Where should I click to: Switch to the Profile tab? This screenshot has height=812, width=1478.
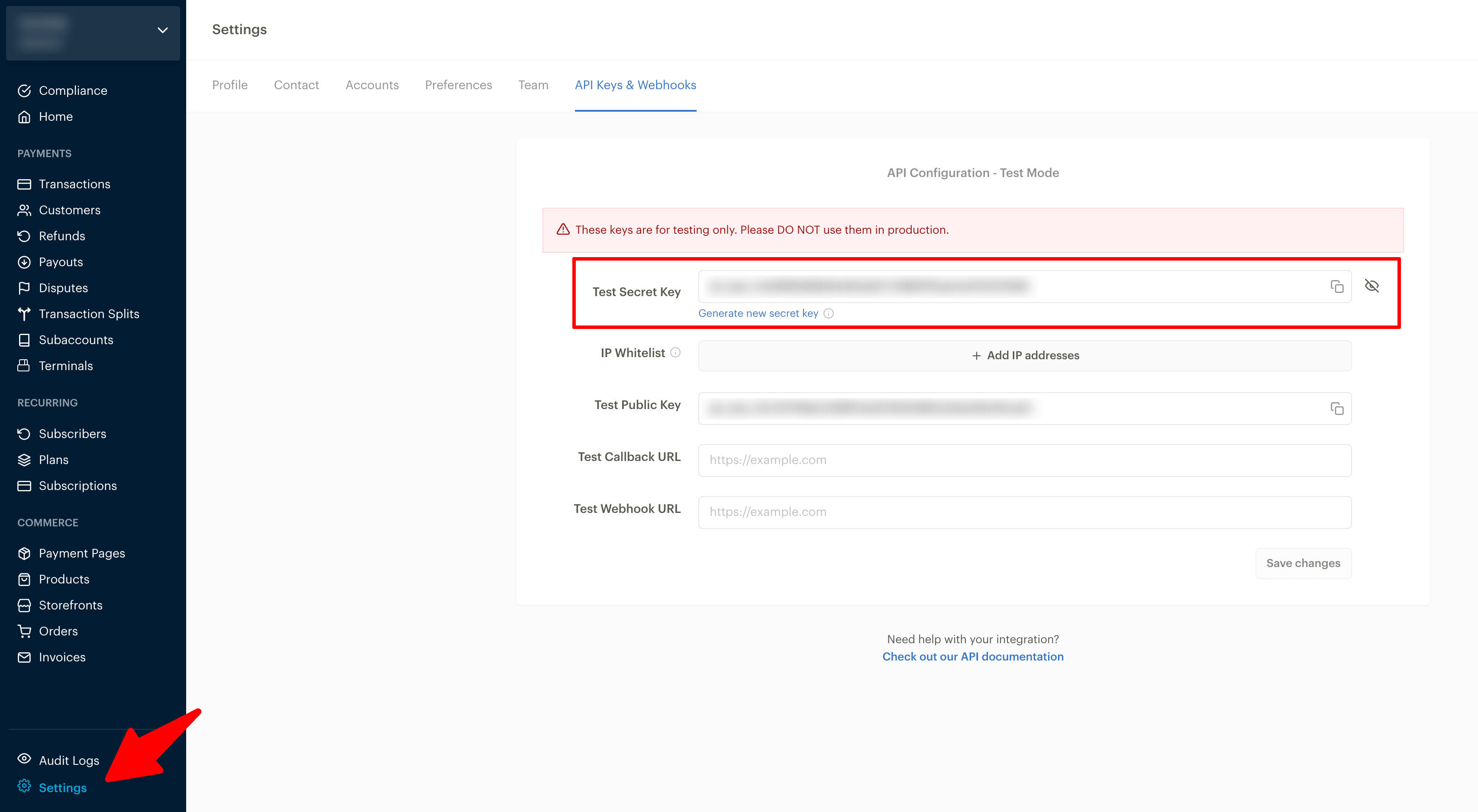(229, 85)
